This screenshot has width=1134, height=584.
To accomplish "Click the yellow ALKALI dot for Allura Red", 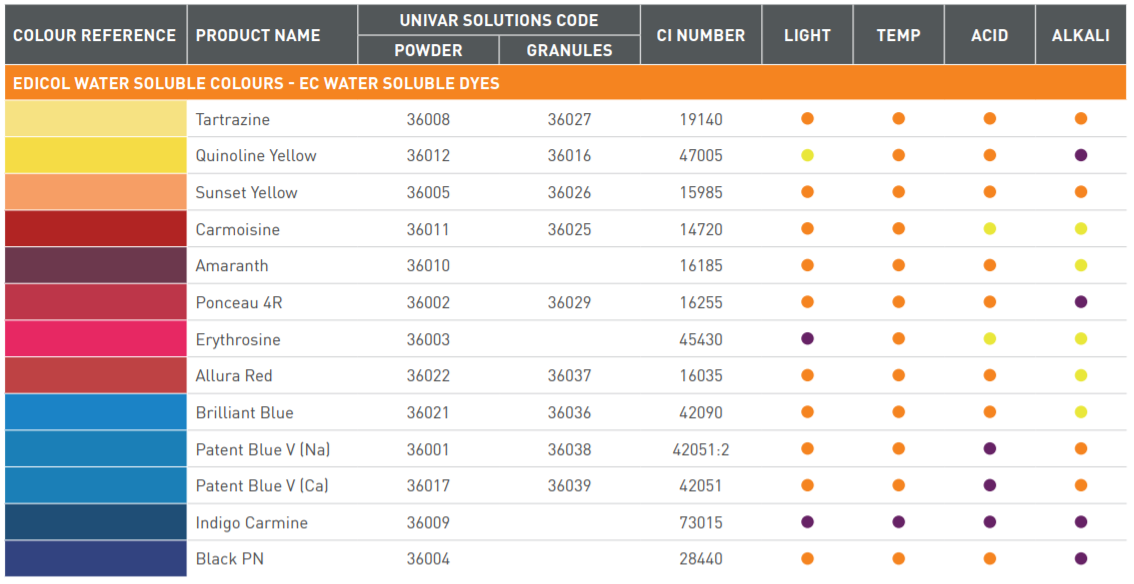I will [x=1080, y=375].
